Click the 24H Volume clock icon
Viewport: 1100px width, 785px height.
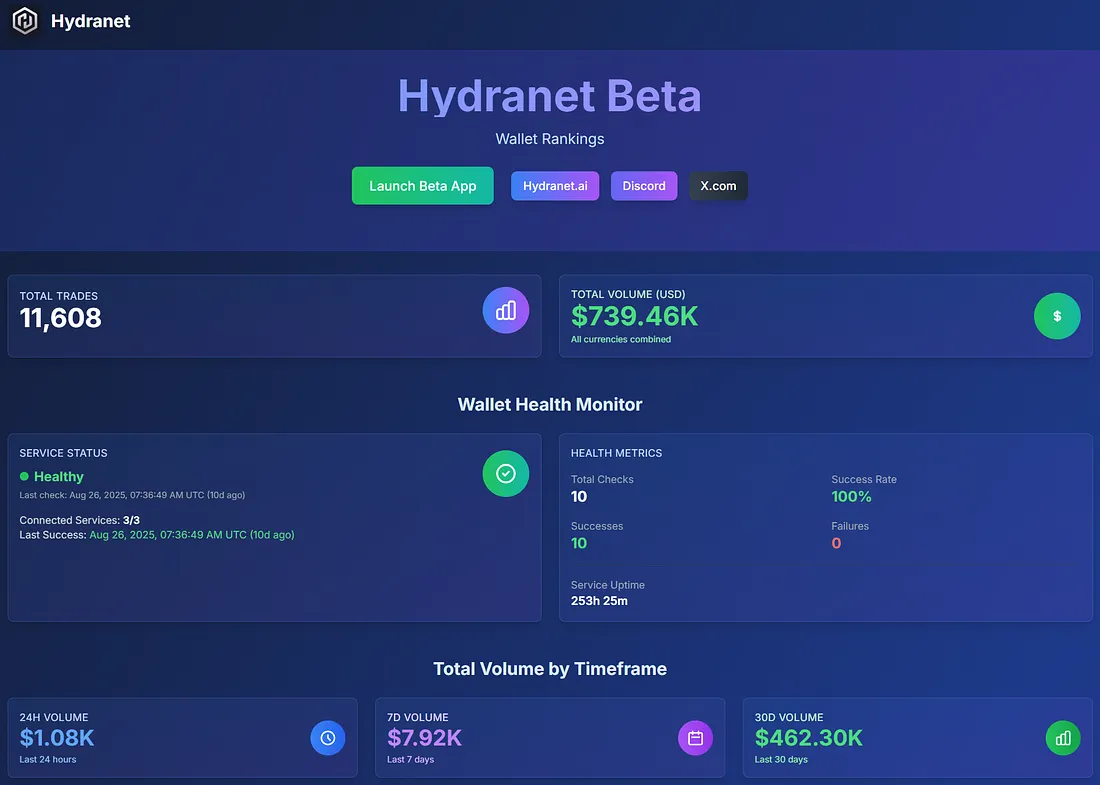point(328,738)
